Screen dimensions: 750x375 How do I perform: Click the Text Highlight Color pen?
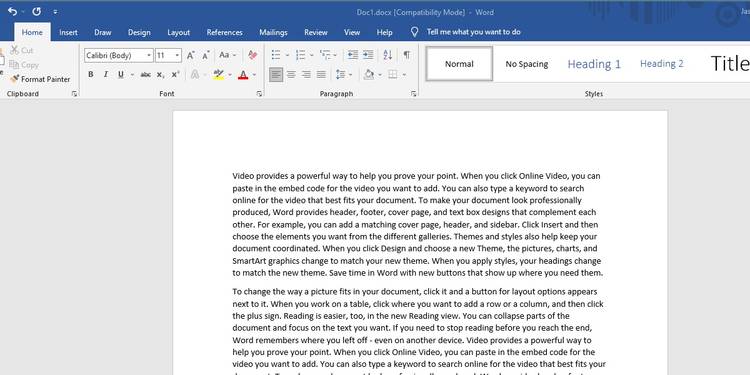pos(219,75)
